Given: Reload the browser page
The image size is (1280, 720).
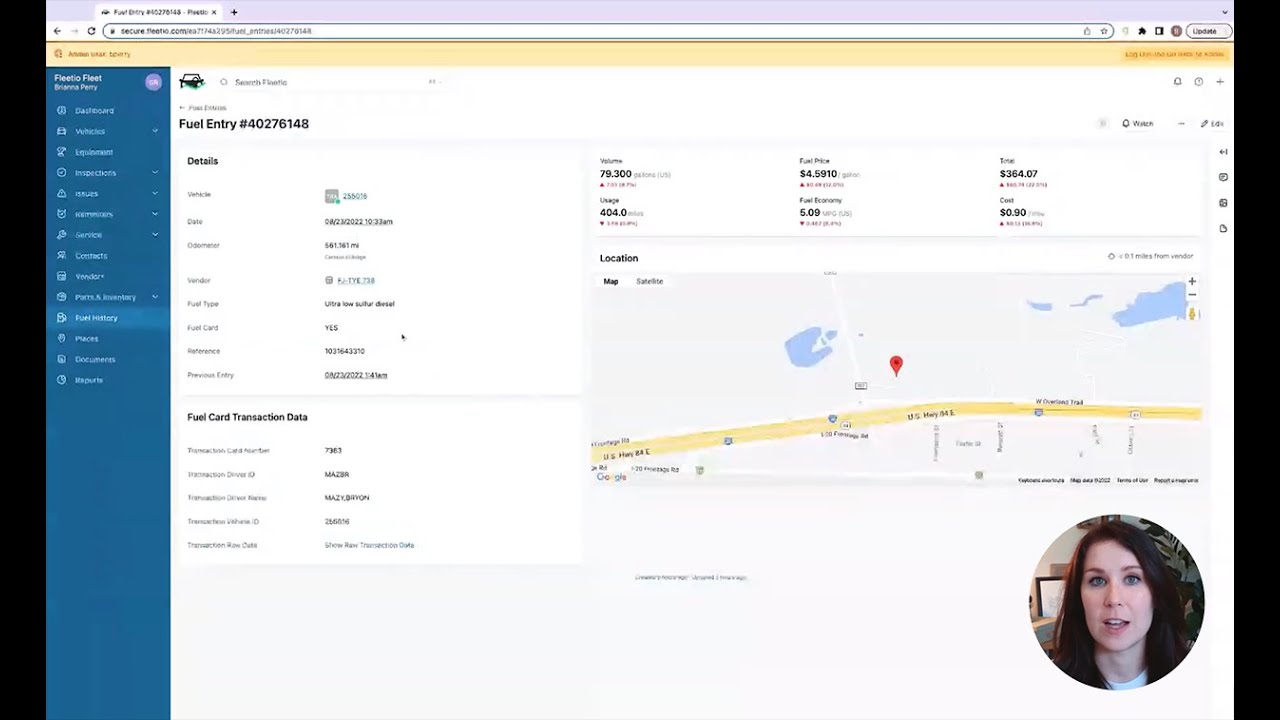Looking at the screenshot, I should (91, 31).
